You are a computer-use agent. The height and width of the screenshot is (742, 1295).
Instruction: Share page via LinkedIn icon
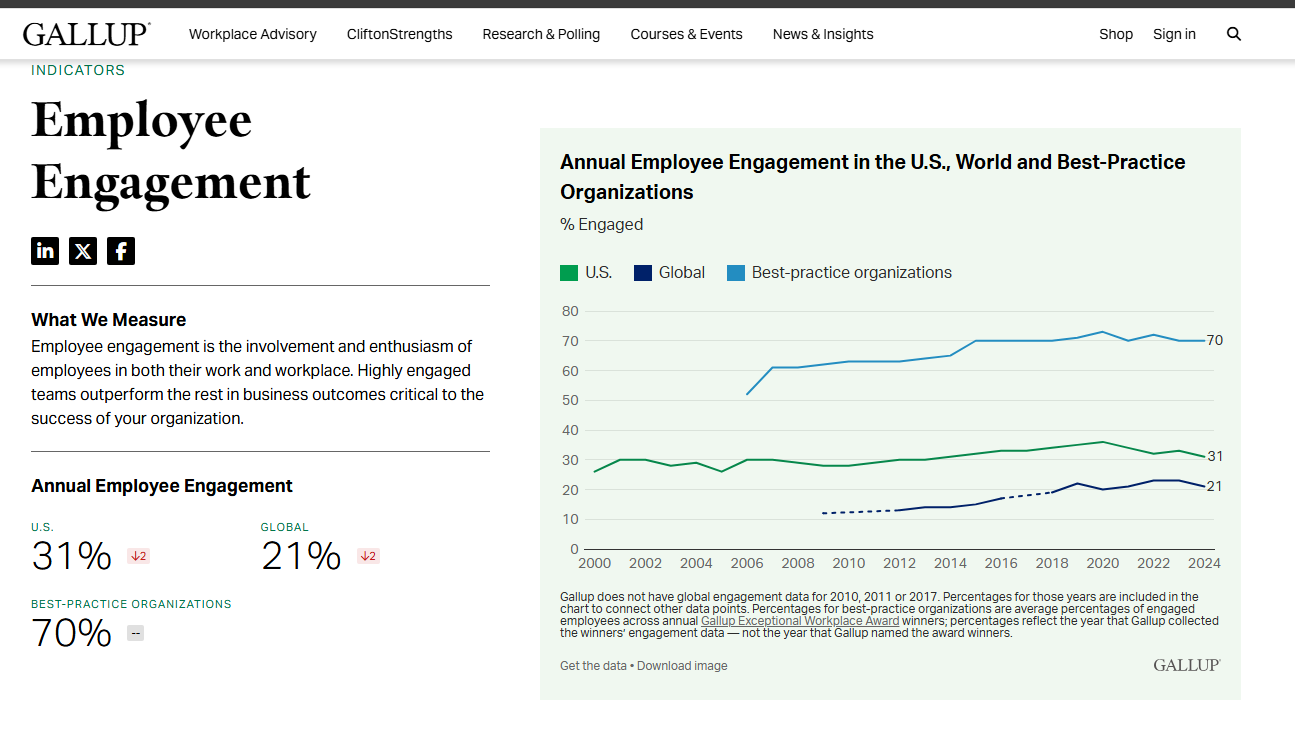[x=45, y=251]
